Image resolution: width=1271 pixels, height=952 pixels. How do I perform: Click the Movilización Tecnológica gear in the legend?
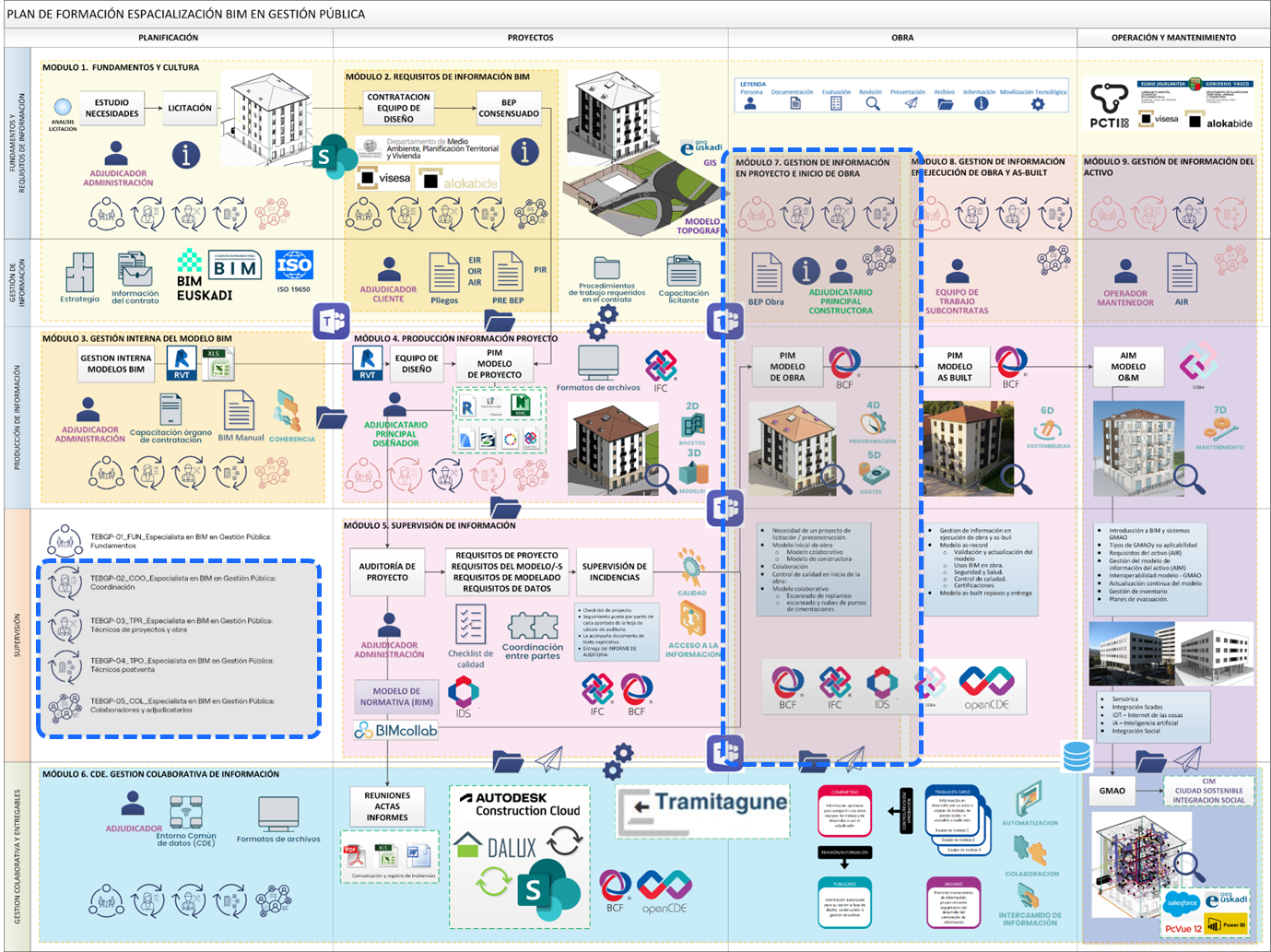pos(1038,104)
